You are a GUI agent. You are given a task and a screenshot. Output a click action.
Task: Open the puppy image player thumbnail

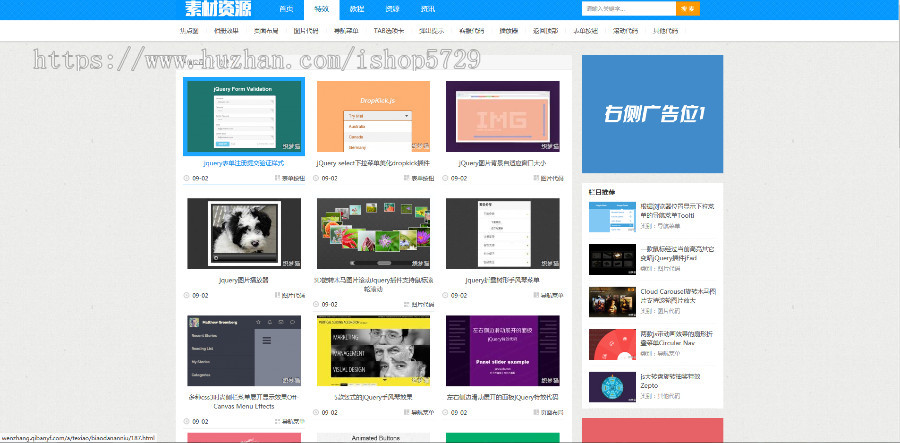coord(245,232)
